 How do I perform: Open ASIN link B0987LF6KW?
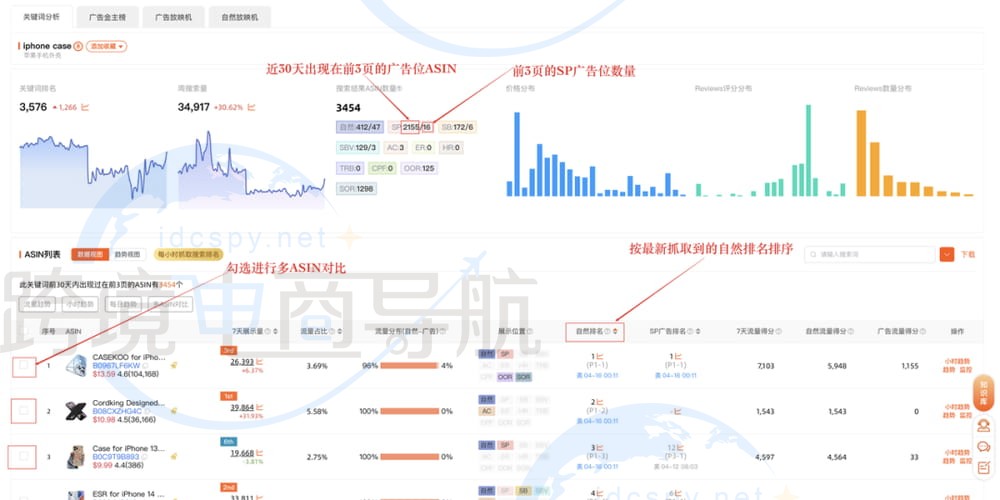point(116,365)
